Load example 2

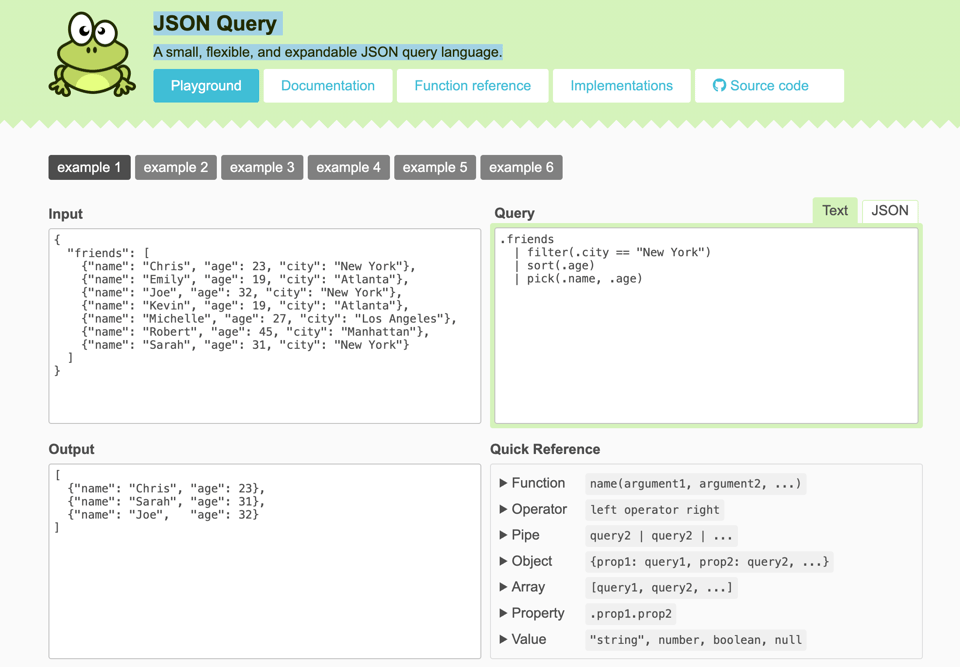[176, 167]
